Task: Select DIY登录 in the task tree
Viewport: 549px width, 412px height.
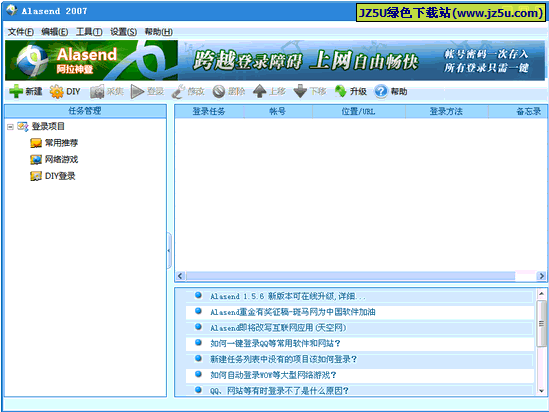Action: click(60, 176)
